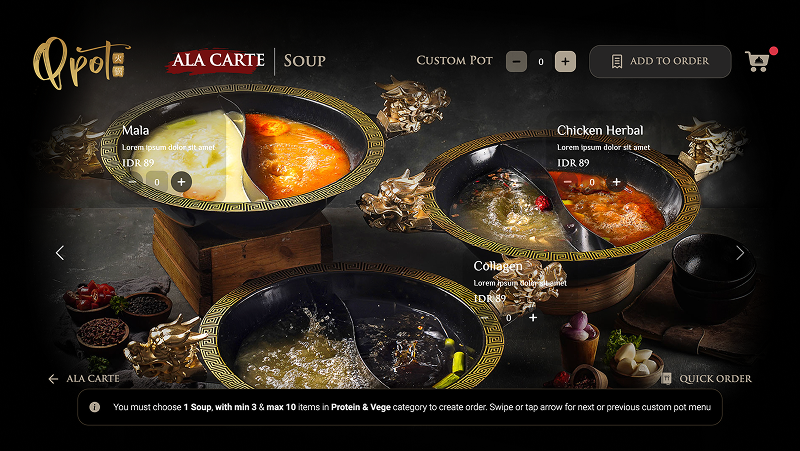The height and width of the screenshot is (451, 800).
Task: Decrease Chicken Herbal soup quantity
Action: (567, 182)
